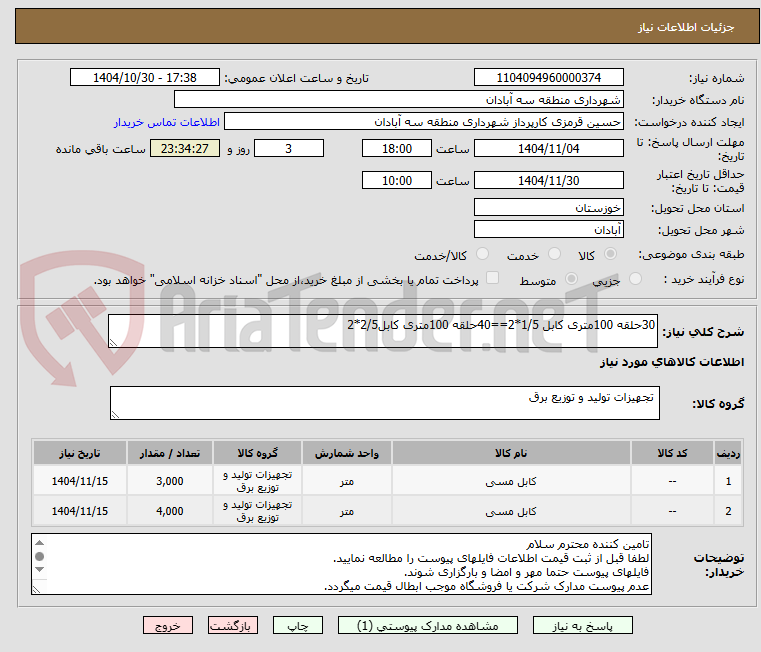Click scrollbar thumb in buyer notes
761x652 pixels.
coord(40,556)
